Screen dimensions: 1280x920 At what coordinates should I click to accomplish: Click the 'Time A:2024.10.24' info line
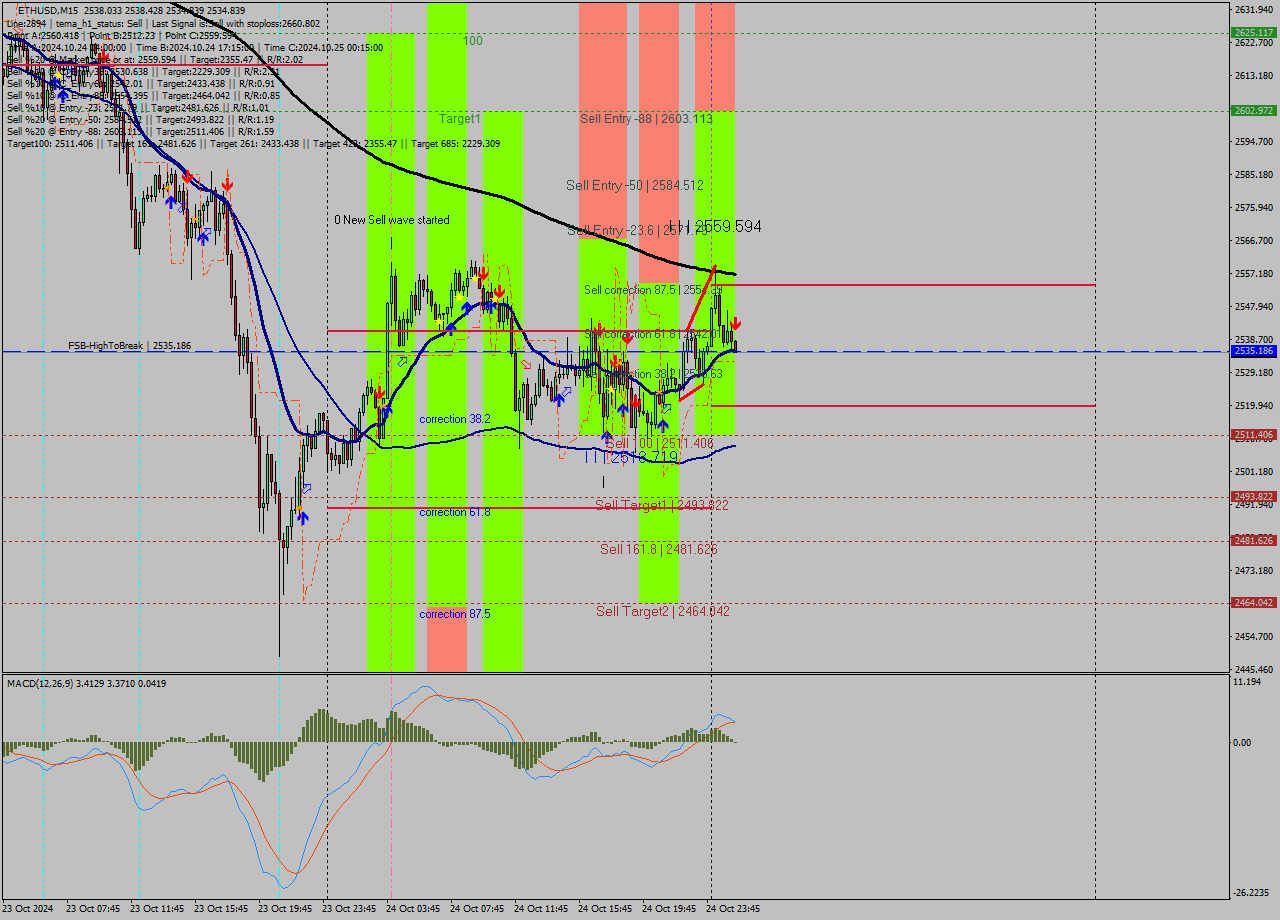click(195, 47)
